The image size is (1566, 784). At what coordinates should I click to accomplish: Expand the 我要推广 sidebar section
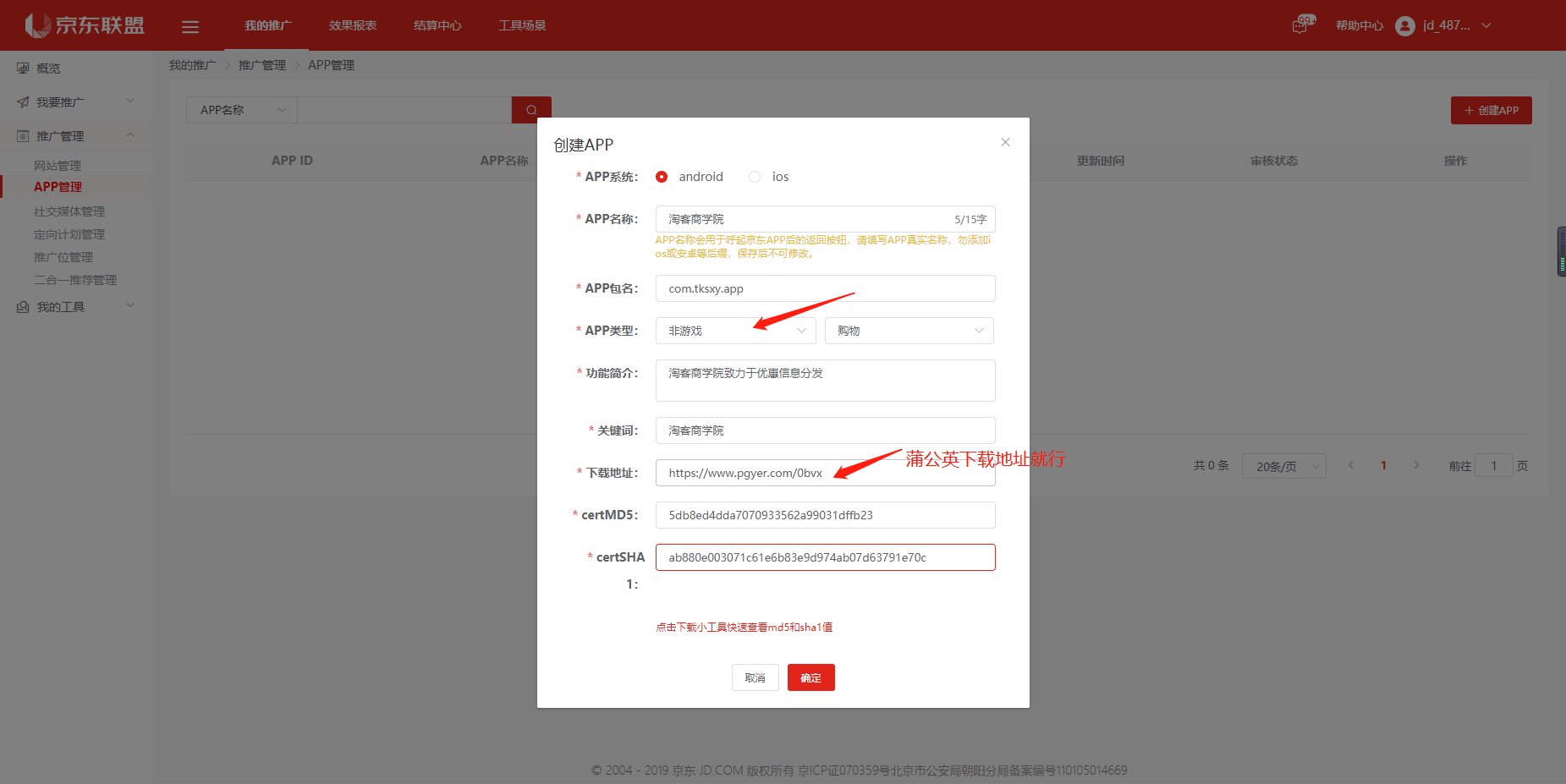(x=130, y=101)
